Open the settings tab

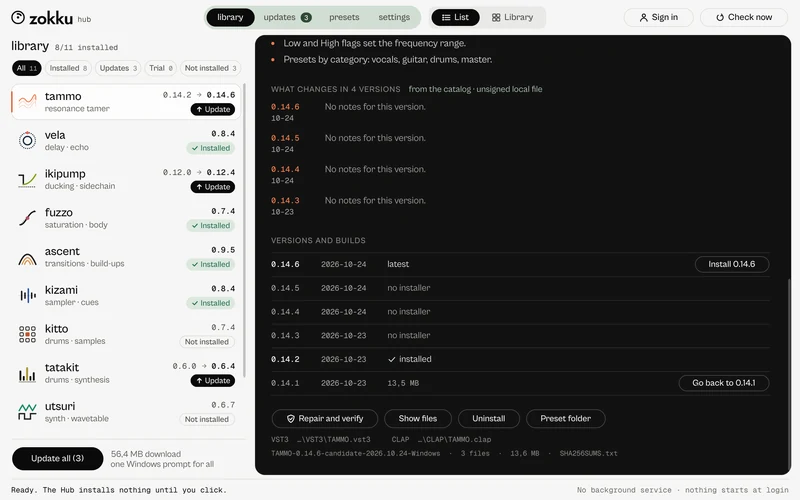(x=394, y=17)
